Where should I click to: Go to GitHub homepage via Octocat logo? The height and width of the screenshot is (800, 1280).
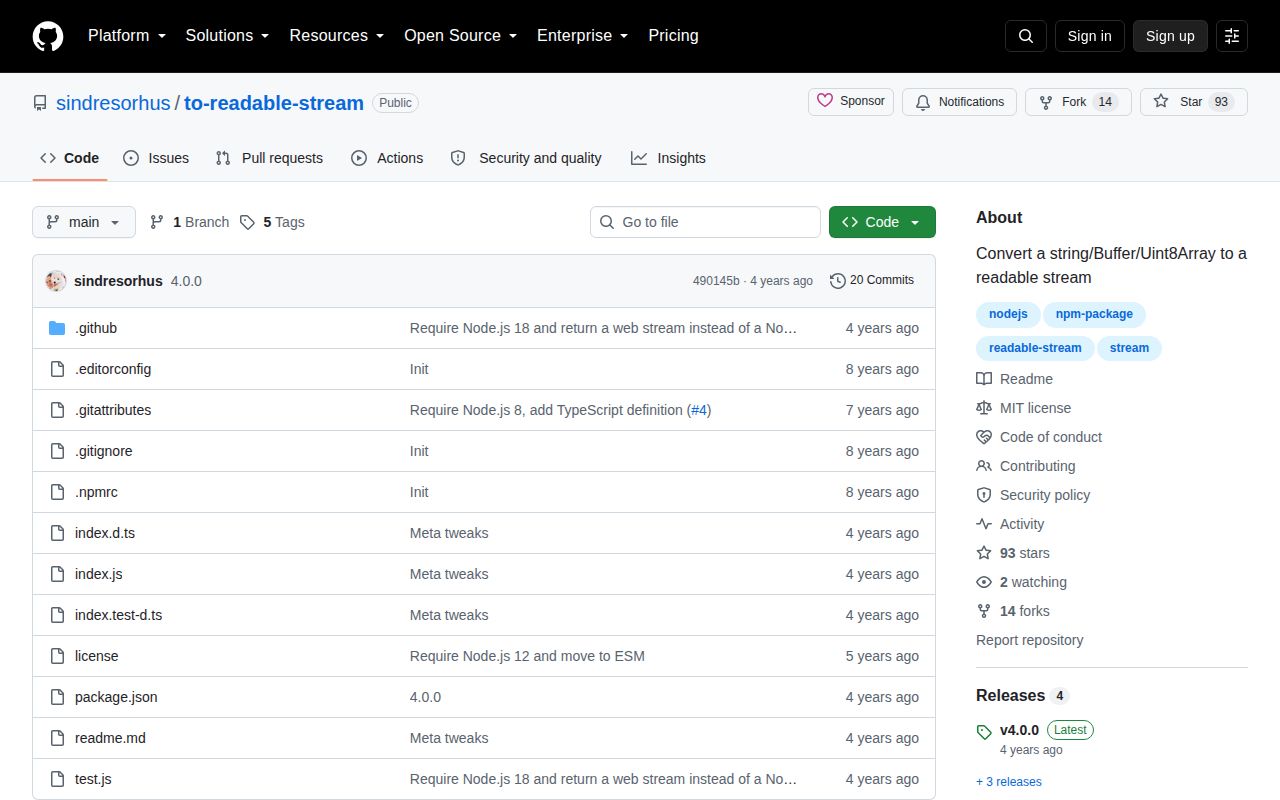(48, 36)
